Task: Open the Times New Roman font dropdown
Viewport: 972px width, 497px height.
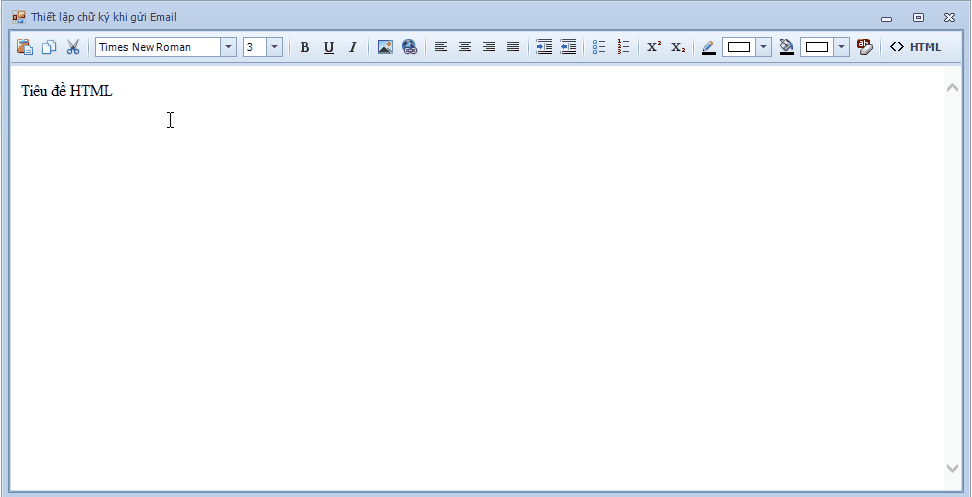Action: (228, 47)
